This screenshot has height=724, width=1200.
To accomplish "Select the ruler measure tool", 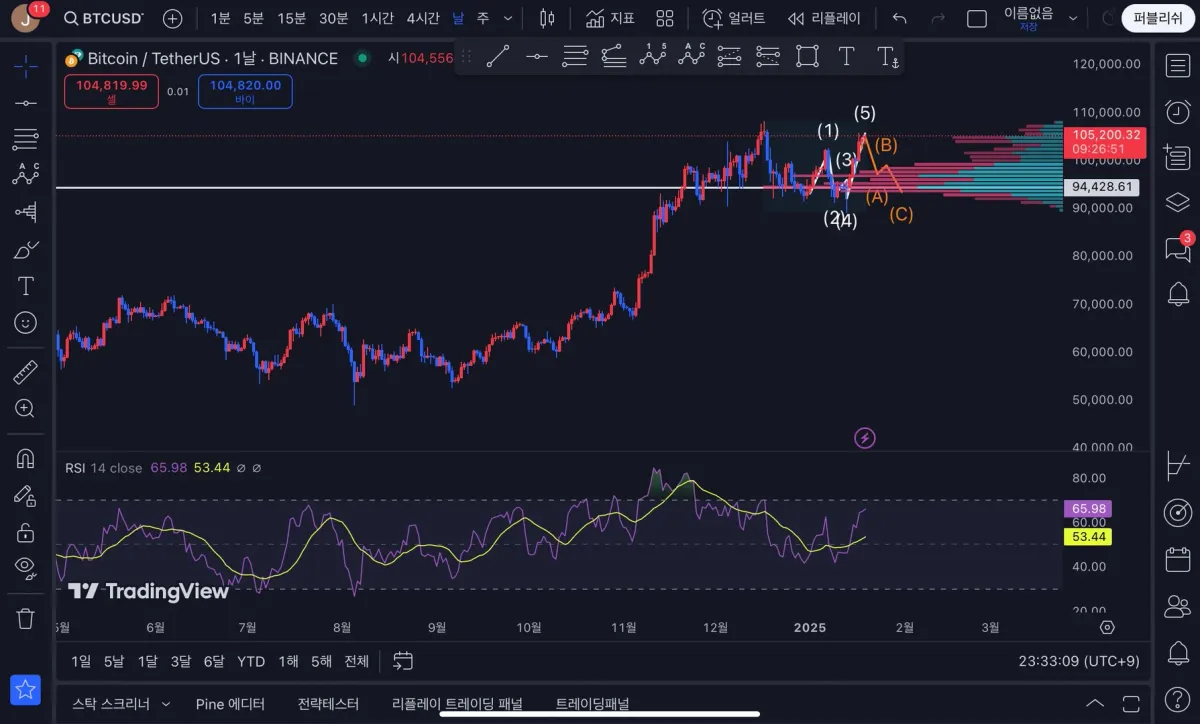I will (26, 373).
